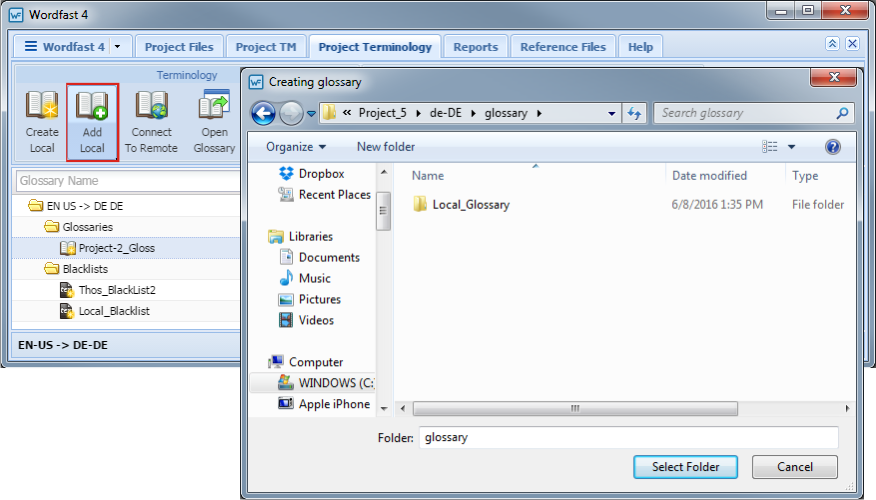Open the Help tab
The width and height of the screenshot is (876, 500).
pos(640,47)
